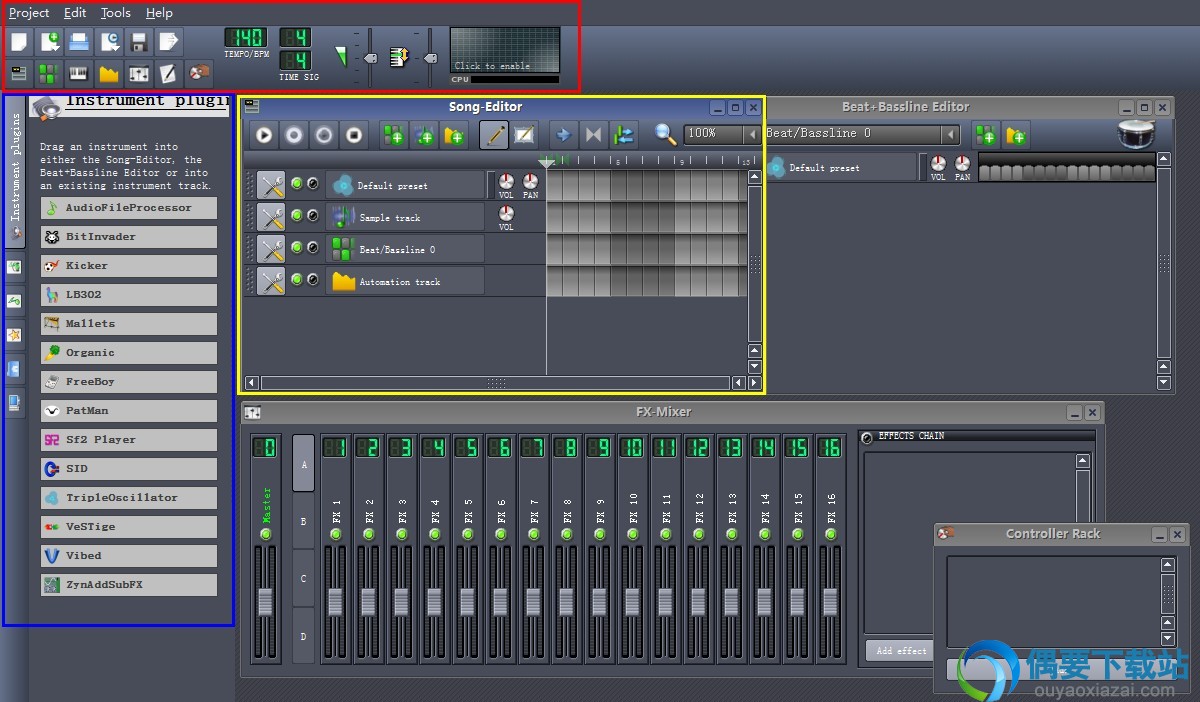Click the Beat/Bassline 0 track name button

[405, 249]
